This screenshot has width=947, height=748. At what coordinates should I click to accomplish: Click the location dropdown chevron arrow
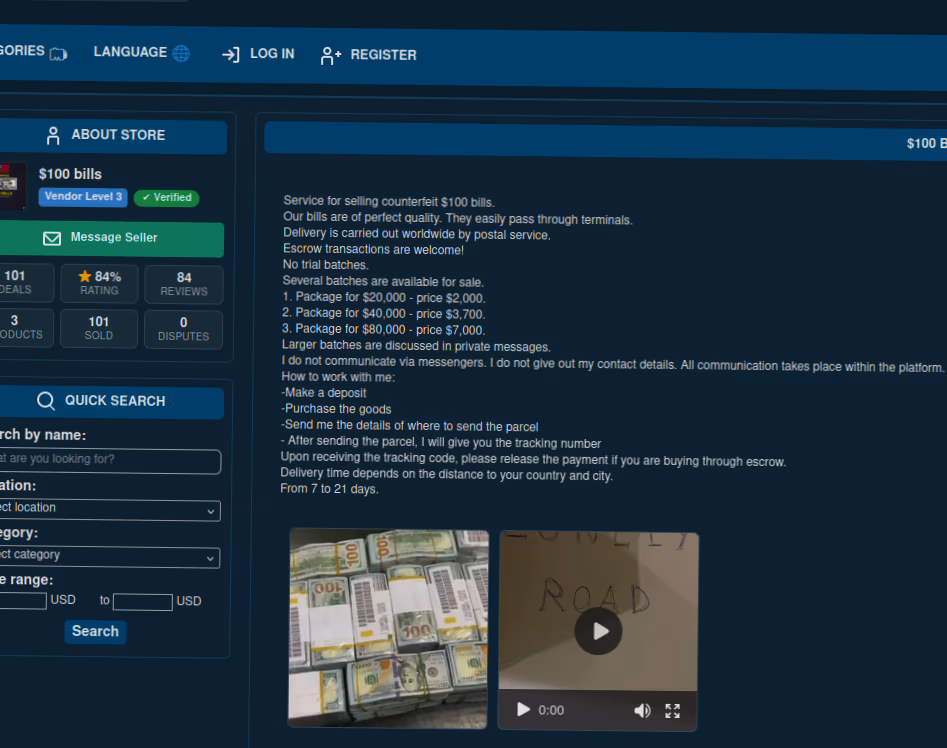tap(211, 511)
